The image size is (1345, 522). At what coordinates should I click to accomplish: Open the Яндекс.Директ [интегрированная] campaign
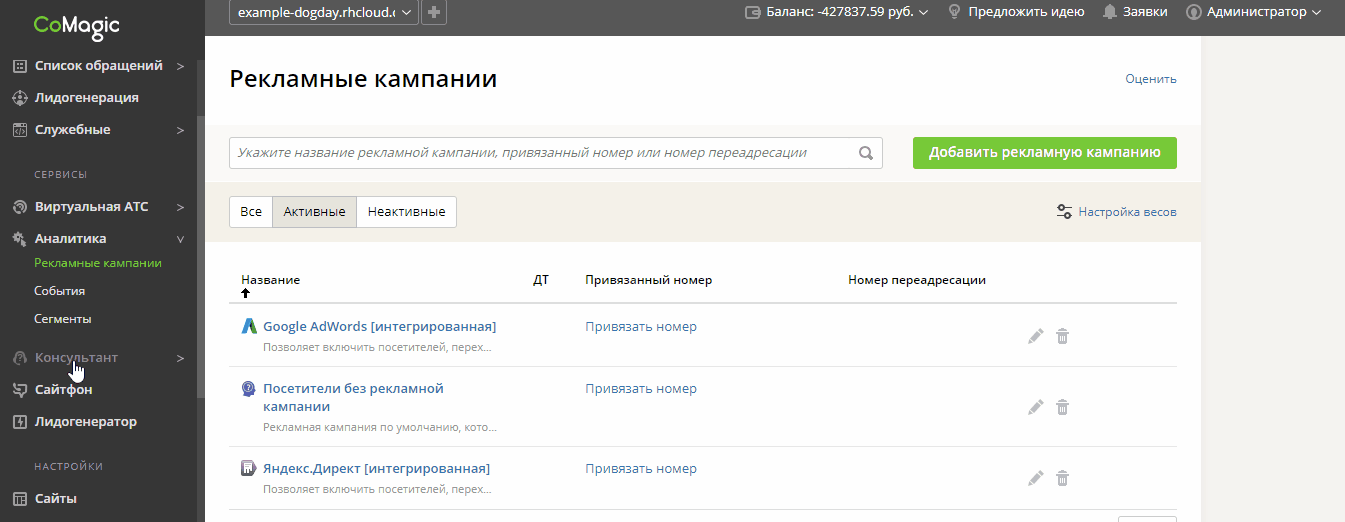point(376,468)
